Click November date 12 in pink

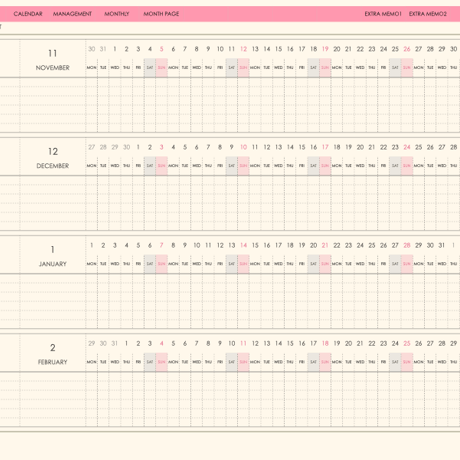244,49
